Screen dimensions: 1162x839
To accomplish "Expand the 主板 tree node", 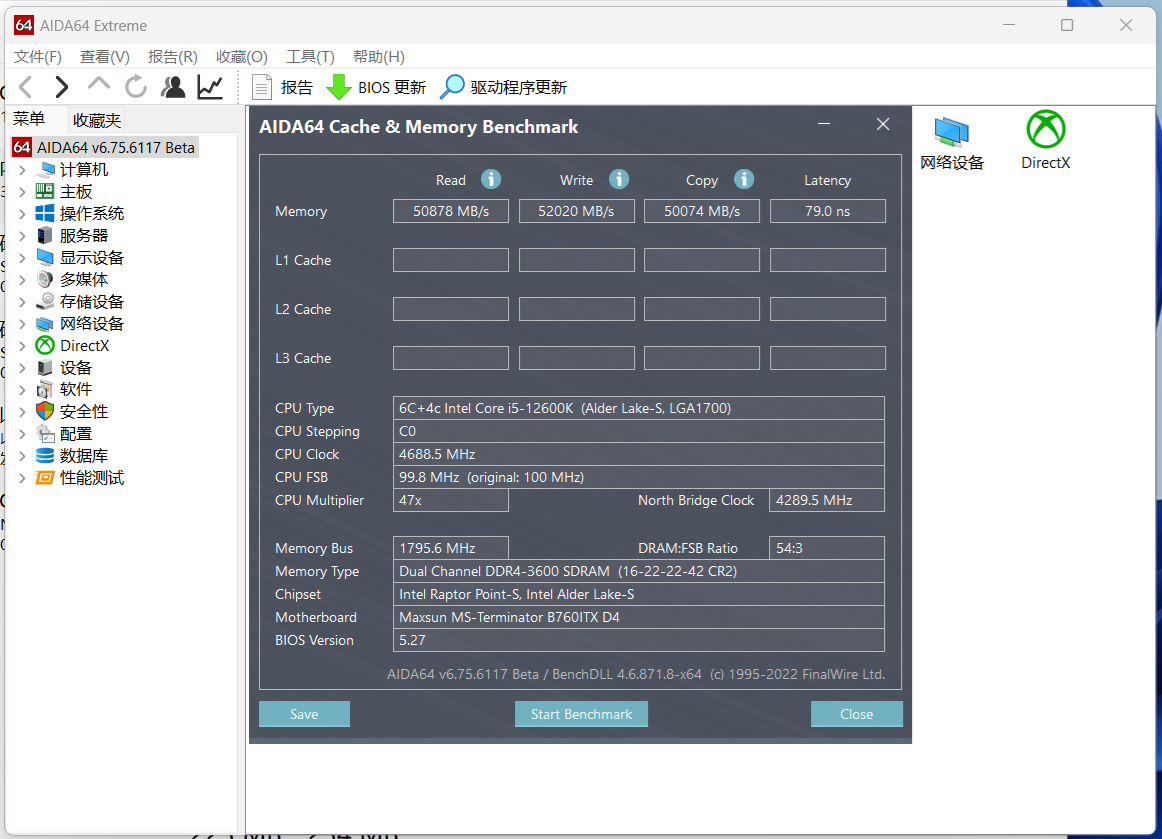I will coord(22,192).
